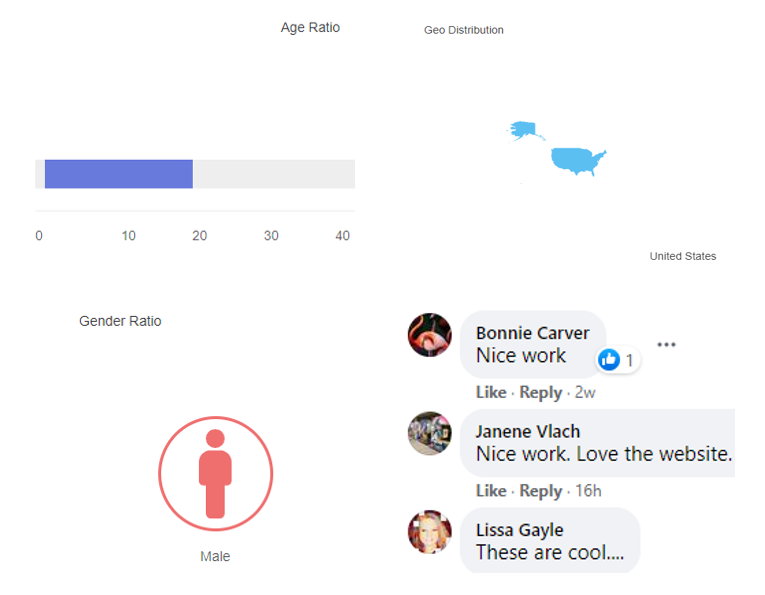This screenshot has width=765, height=595.
Task: Open Bonnie Carver's profile picture
Action: [x=429, y=334]
